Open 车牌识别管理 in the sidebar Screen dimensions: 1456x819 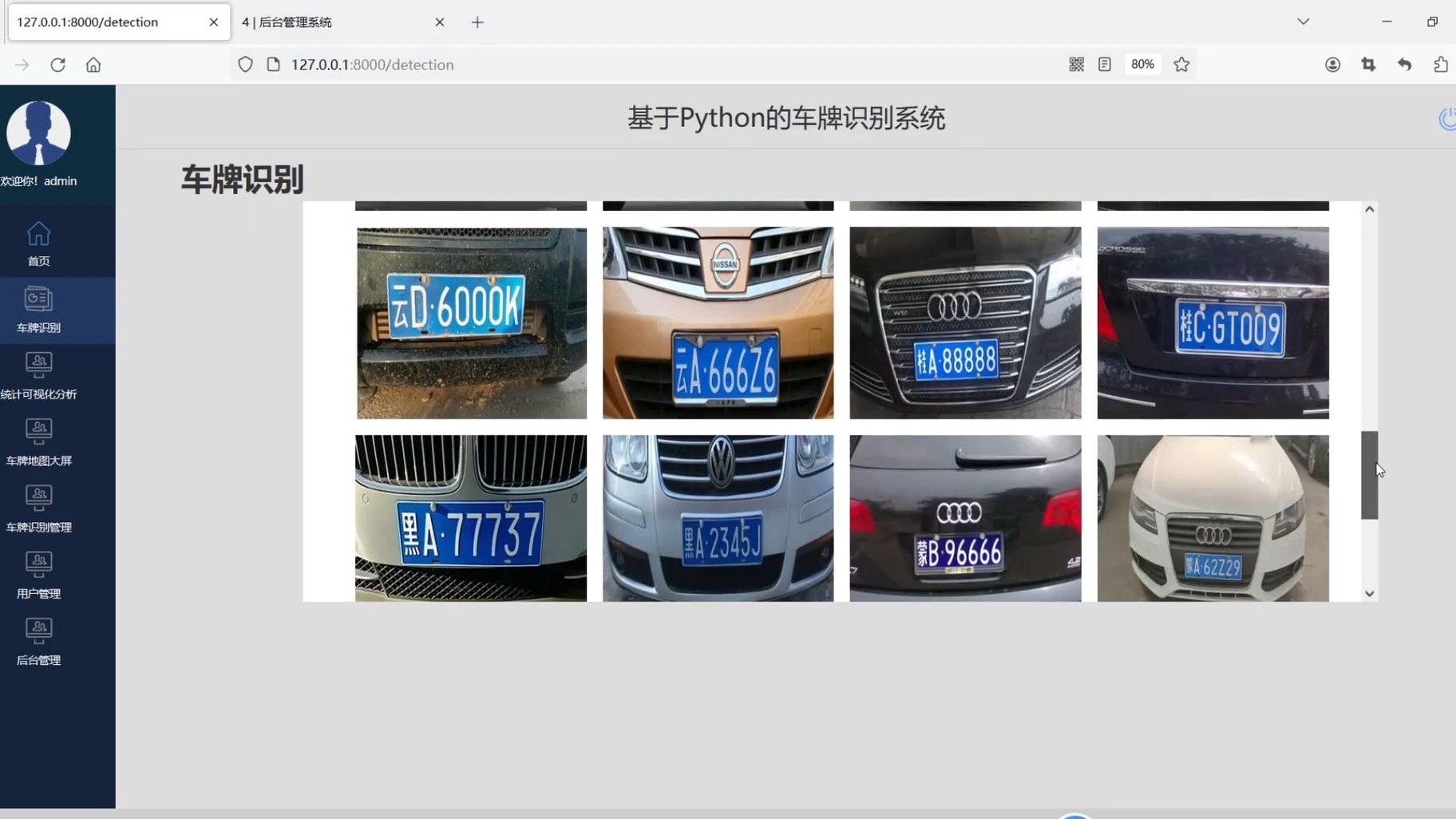click(x=38, y=509)
